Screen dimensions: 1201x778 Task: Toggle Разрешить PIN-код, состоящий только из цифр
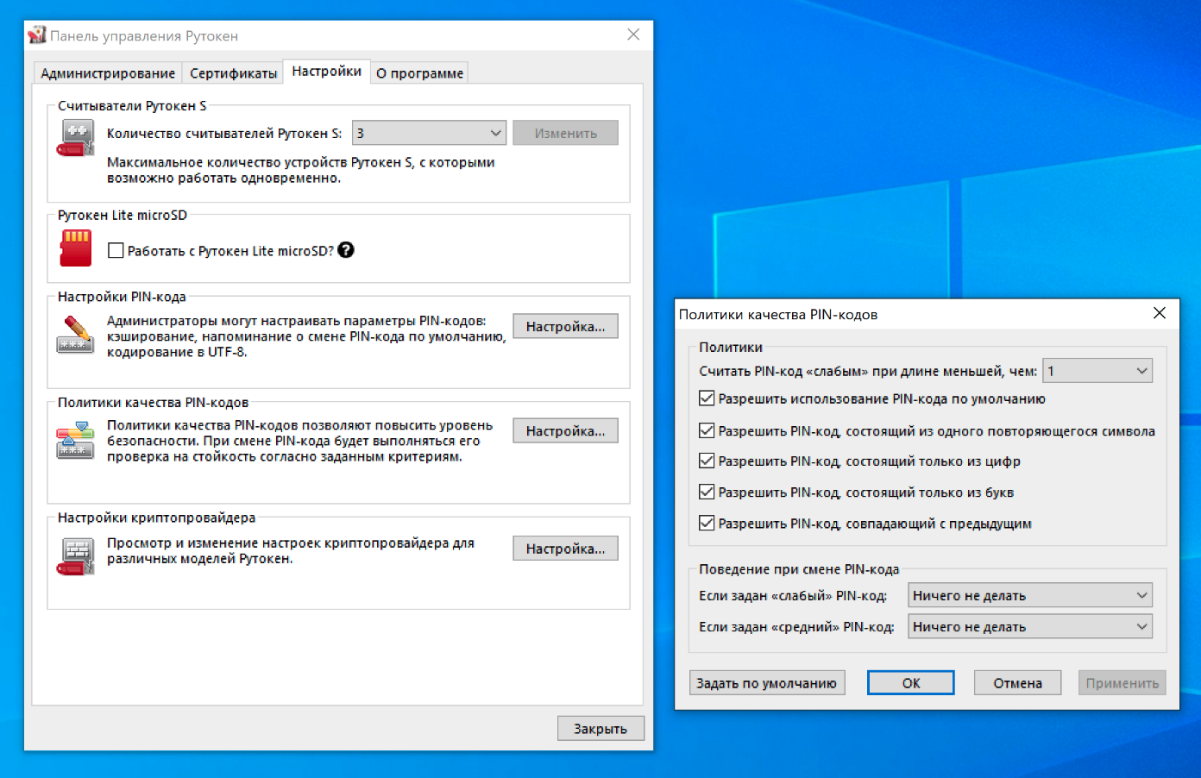click(x=707, y=462)
